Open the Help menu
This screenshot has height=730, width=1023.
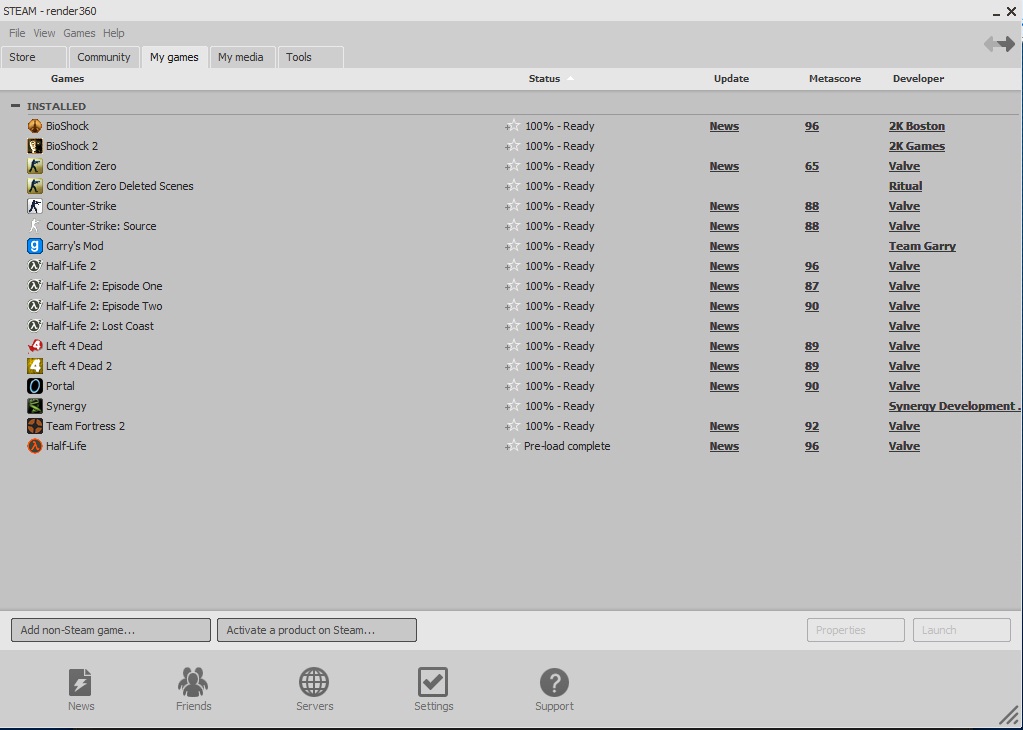tap(114, 33)
